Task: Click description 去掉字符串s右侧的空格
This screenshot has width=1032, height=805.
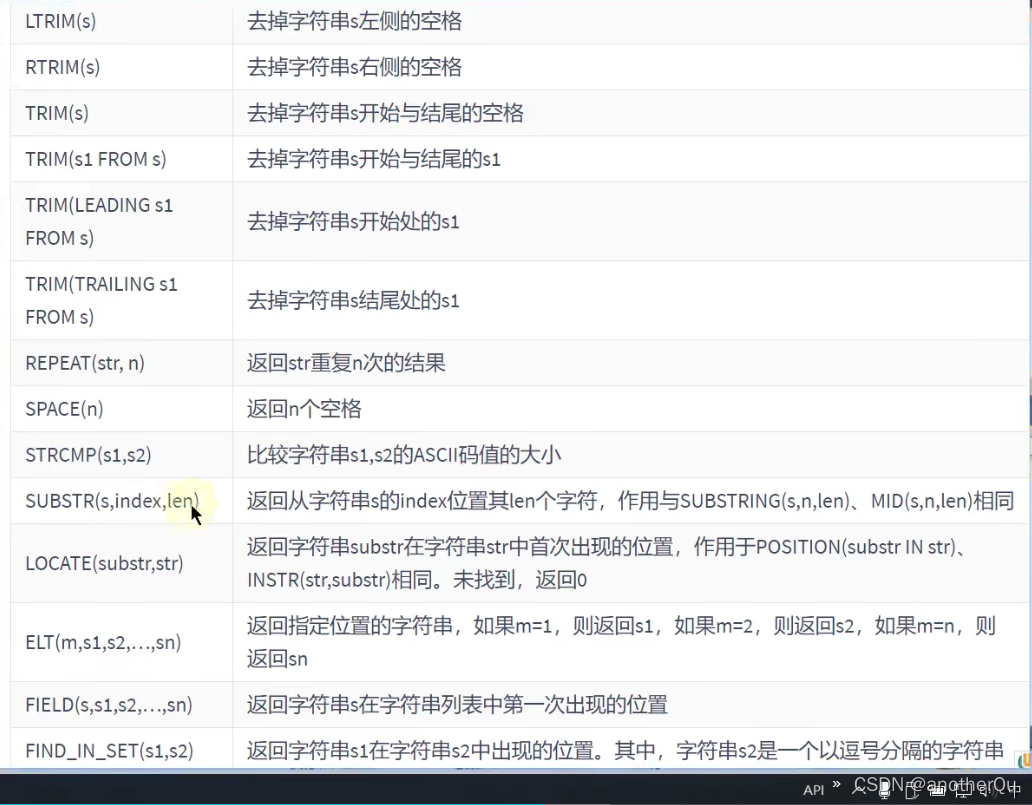Action: click(354, 67)
